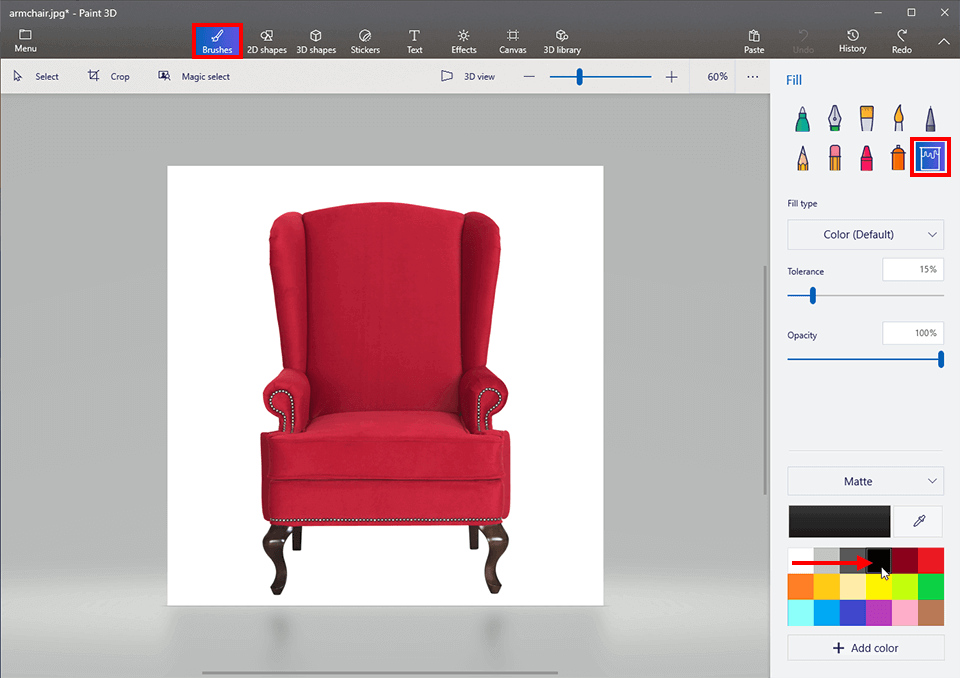This screenshot has width=960, height=678.
Task: Pick the dark red color swatch
Action: point(904,560)
